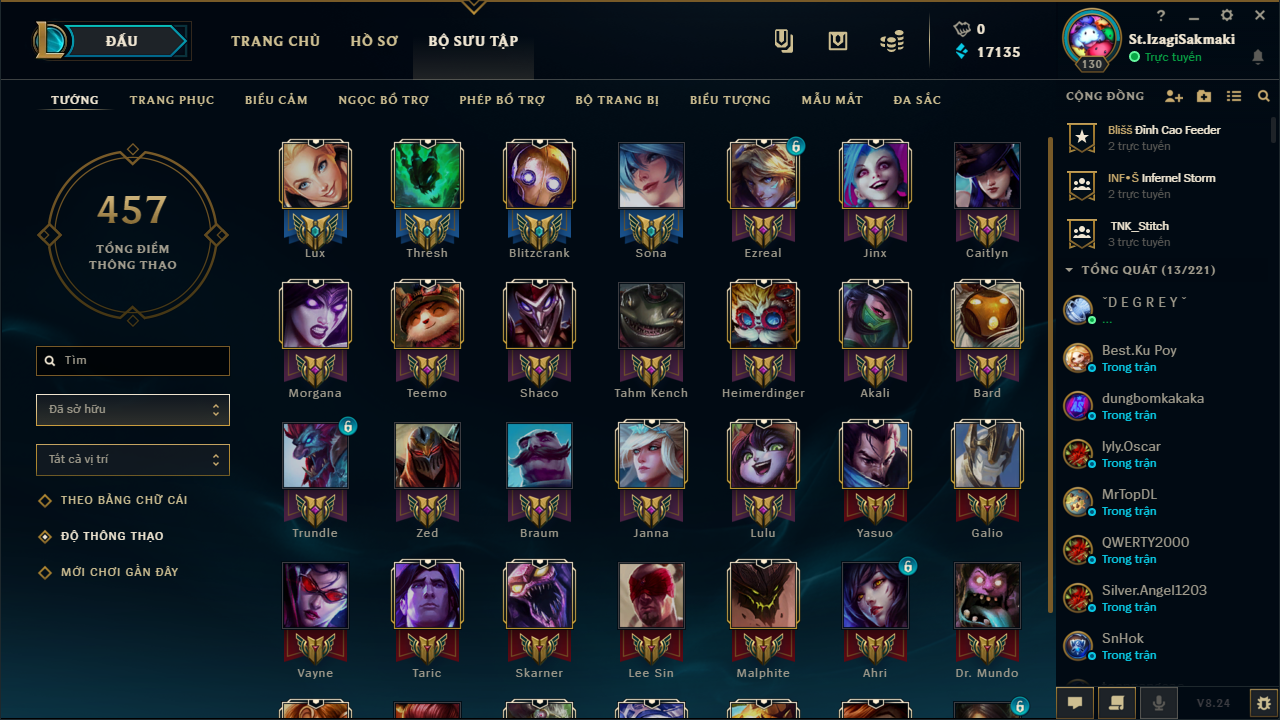The width and height of the screenshot is (1280, 720).
Task: Open the Đã sở hữu dropdown
Action: coord(133,410)
